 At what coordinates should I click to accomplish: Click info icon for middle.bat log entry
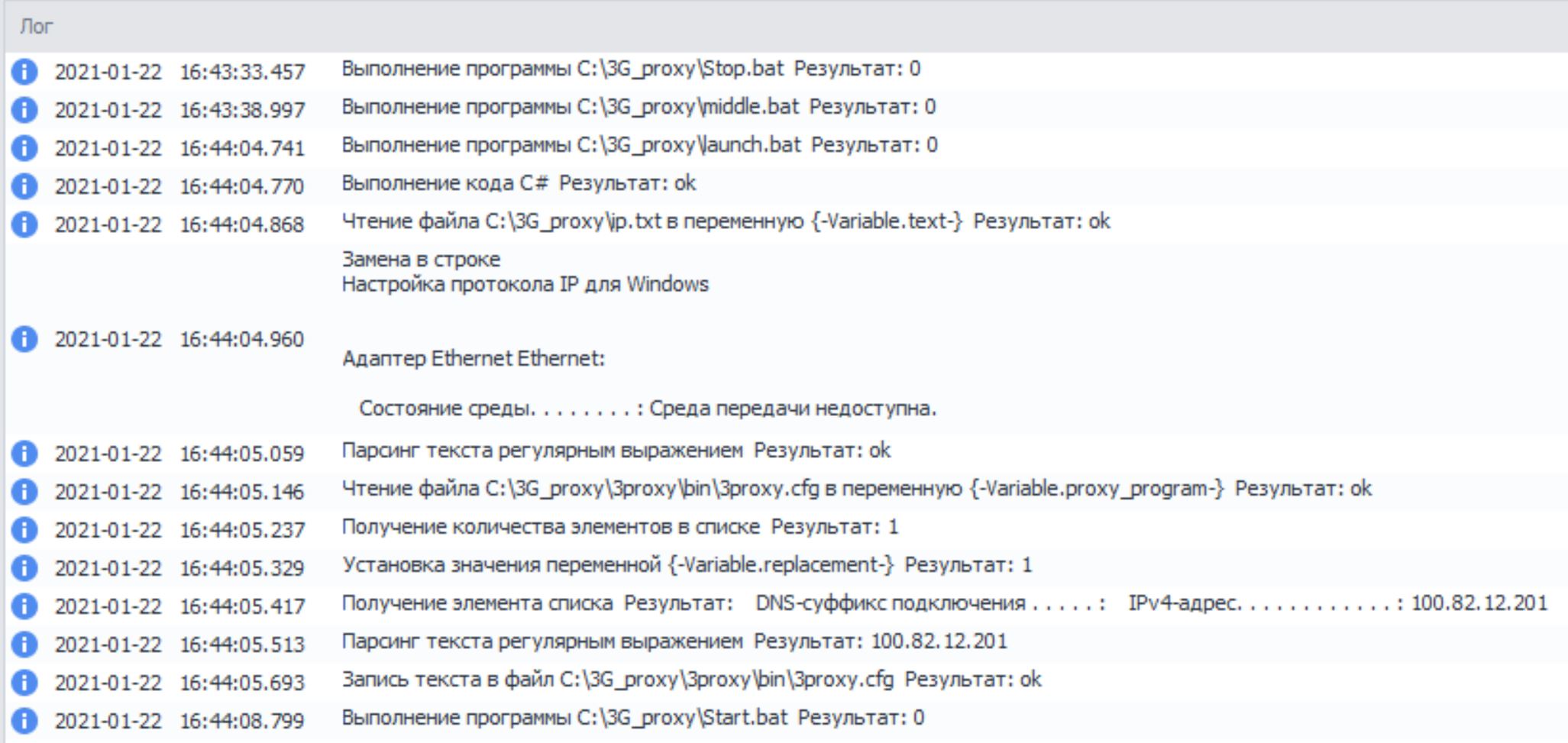(24, 110)
